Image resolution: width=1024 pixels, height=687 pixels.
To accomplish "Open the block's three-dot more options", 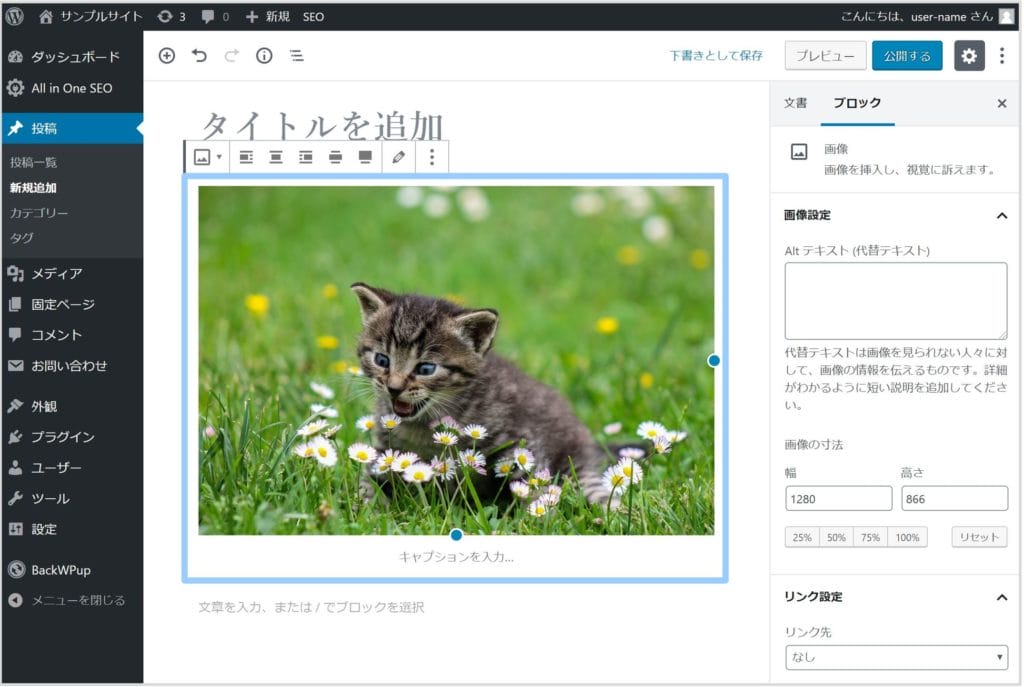I will coord(432,157).
